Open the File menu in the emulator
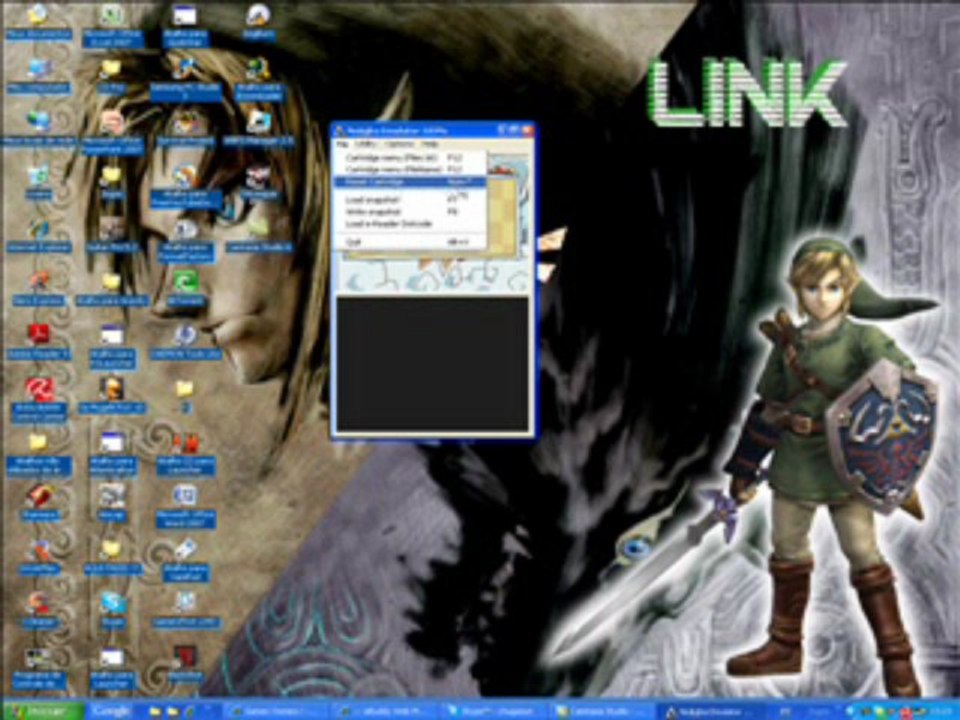 342,144
